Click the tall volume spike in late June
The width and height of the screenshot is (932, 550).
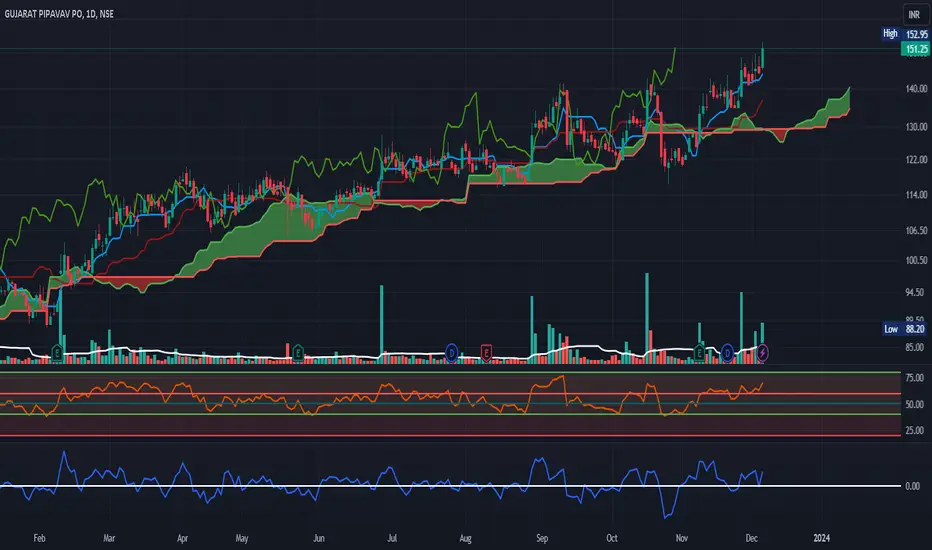tap(382, 324)
